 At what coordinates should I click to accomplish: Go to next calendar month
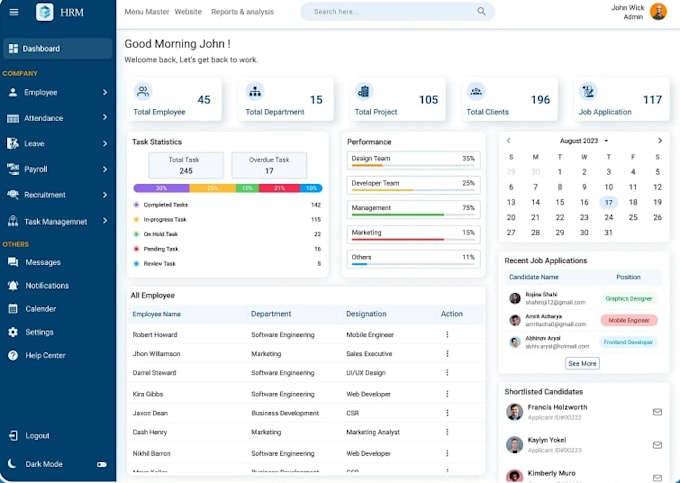pos(660,140)
